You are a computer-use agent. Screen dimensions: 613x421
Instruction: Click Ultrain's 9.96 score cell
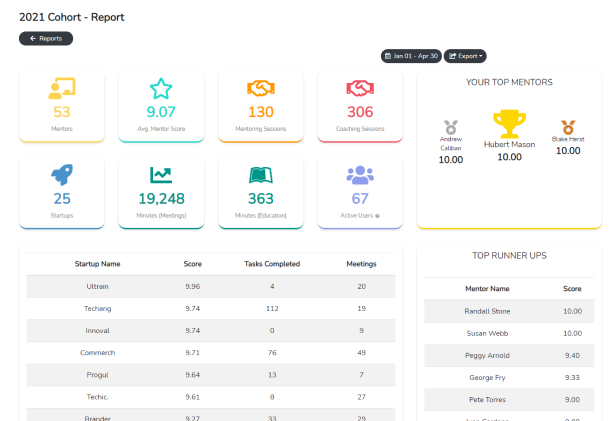(193, 287)
